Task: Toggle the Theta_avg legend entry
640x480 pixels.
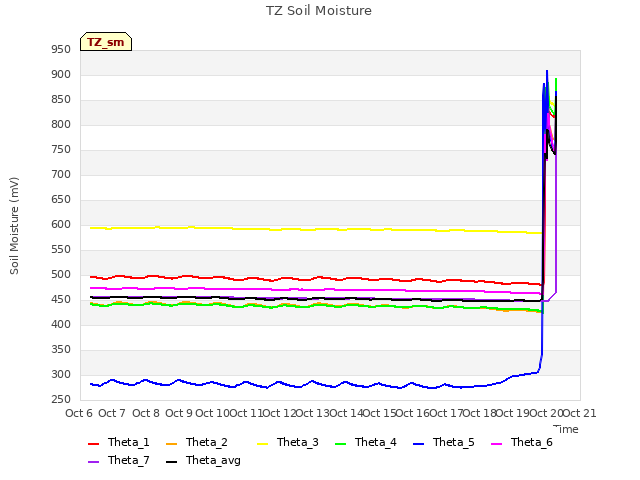Action: click(x=203, y=460)
